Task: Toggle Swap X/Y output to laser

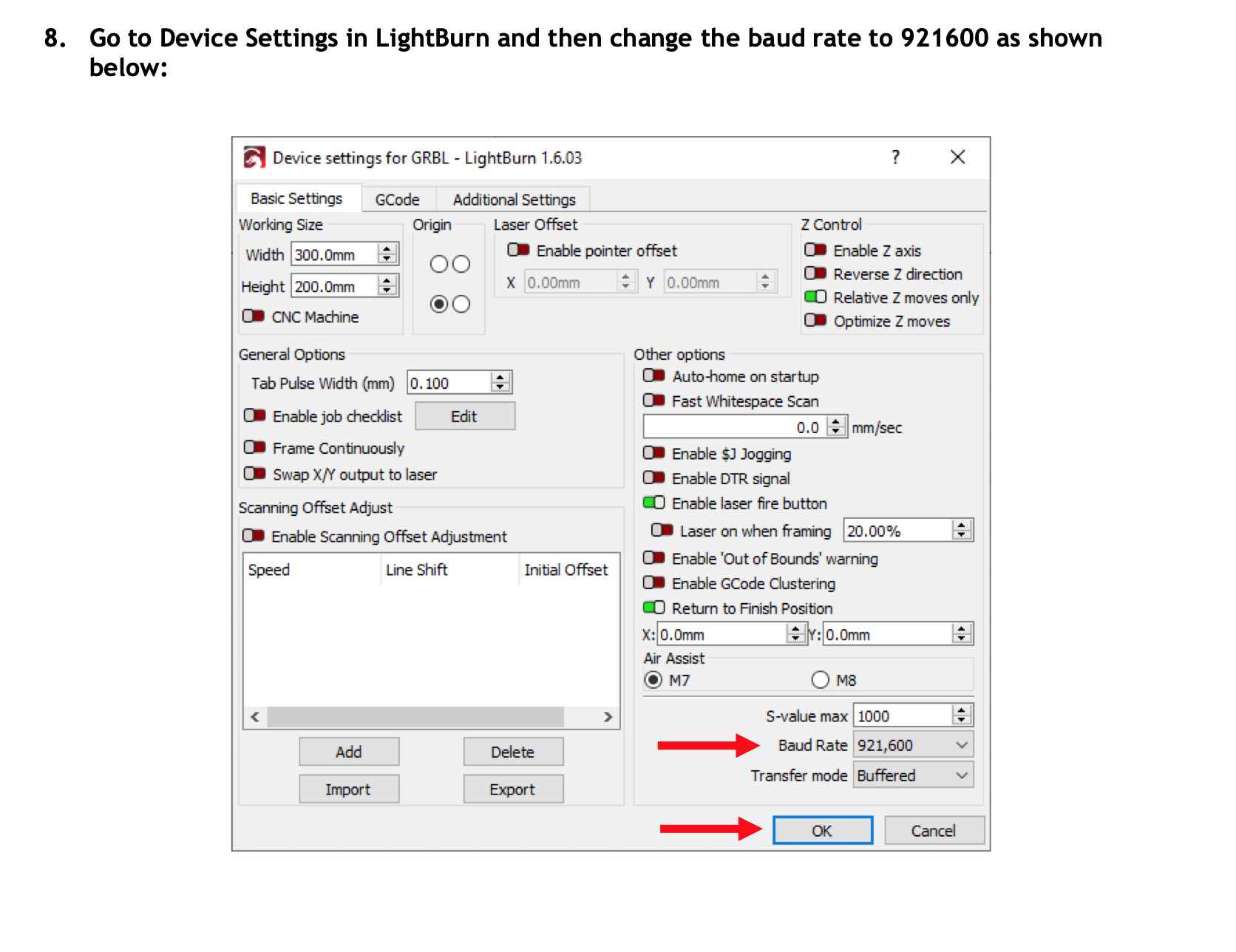Action: pos(255,473)
